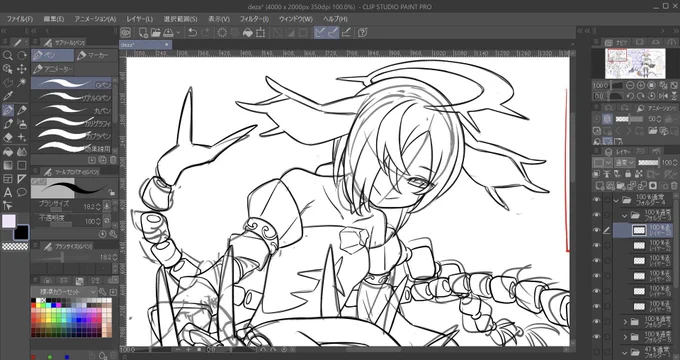
Task: Open the ファイル(F) menu
Action: click(x=20, y=19)
